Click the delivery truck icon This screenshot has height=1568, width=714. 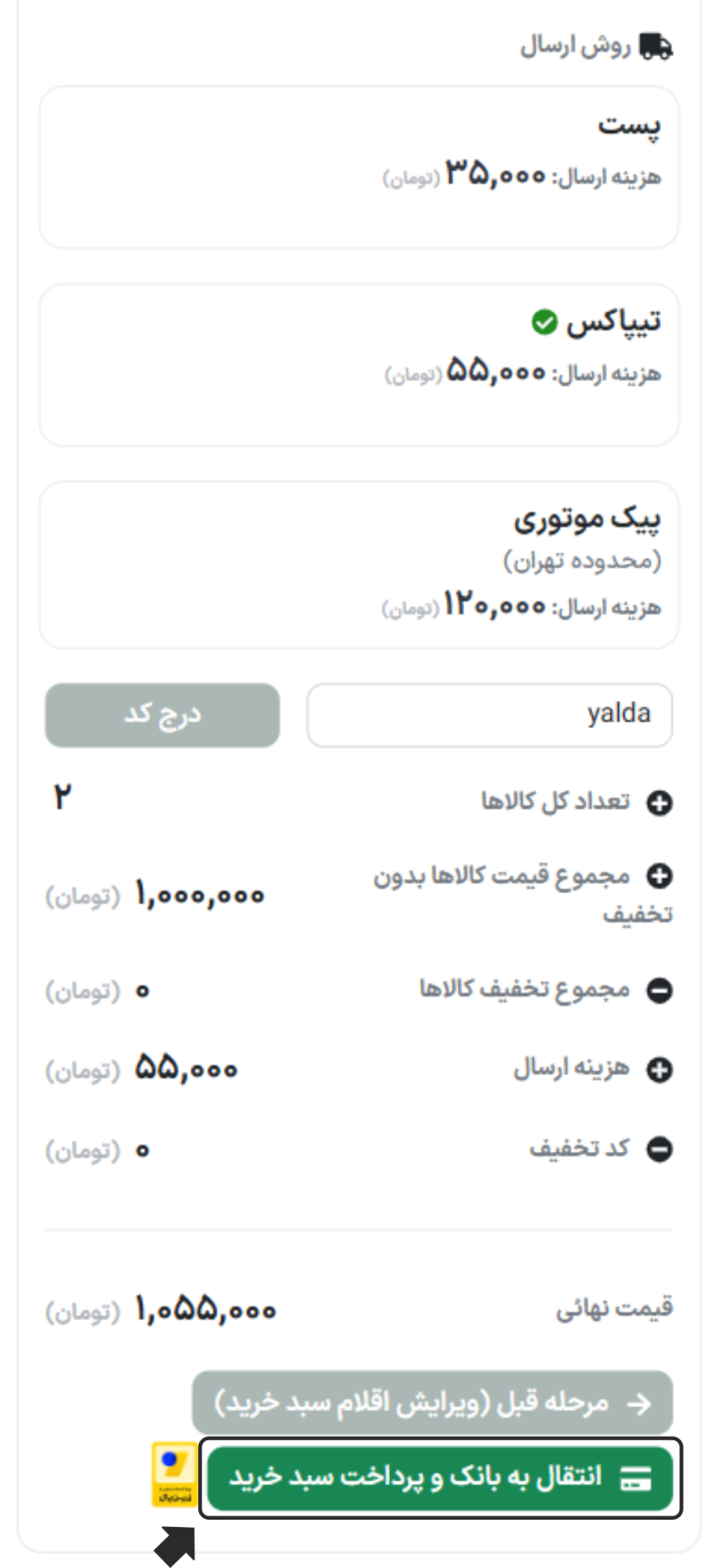[x=656, y=46]
